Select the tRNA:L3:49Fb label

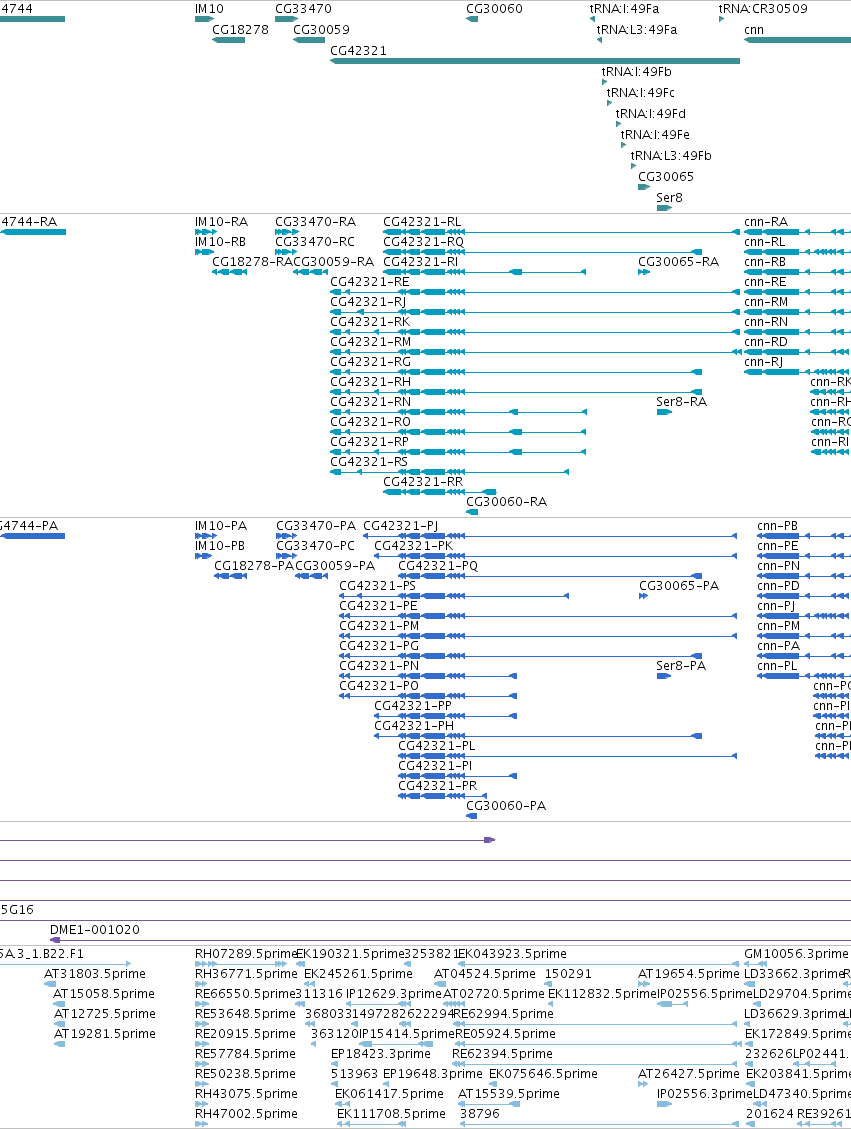point(671,155)
